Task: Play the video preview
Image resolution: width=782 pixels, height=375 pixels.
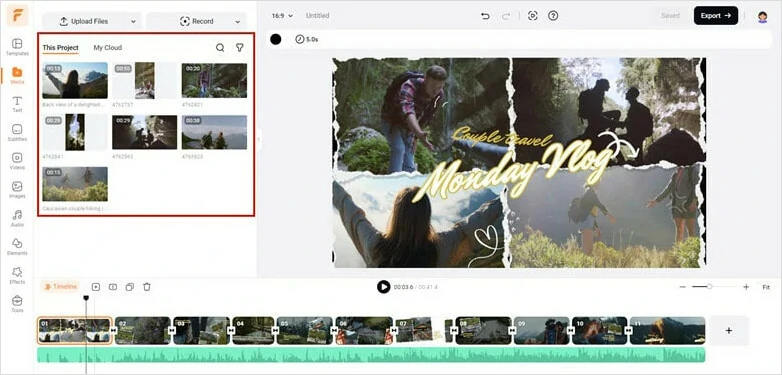Action: (x=384, y=287)
